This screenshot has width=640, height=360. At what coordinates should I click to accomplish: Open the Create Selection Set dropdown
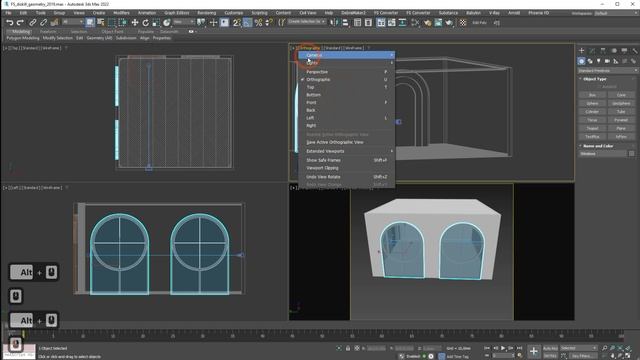(x=307, y=22)
